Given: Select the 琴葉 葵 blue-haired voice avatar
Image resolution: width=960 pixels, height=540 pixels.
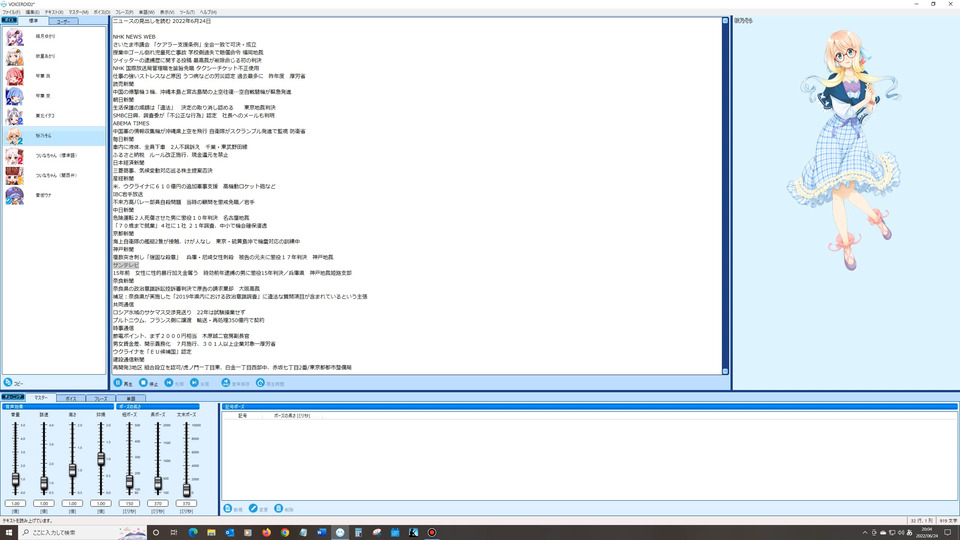Looking at the screenshot, I should tap(14, 96).
